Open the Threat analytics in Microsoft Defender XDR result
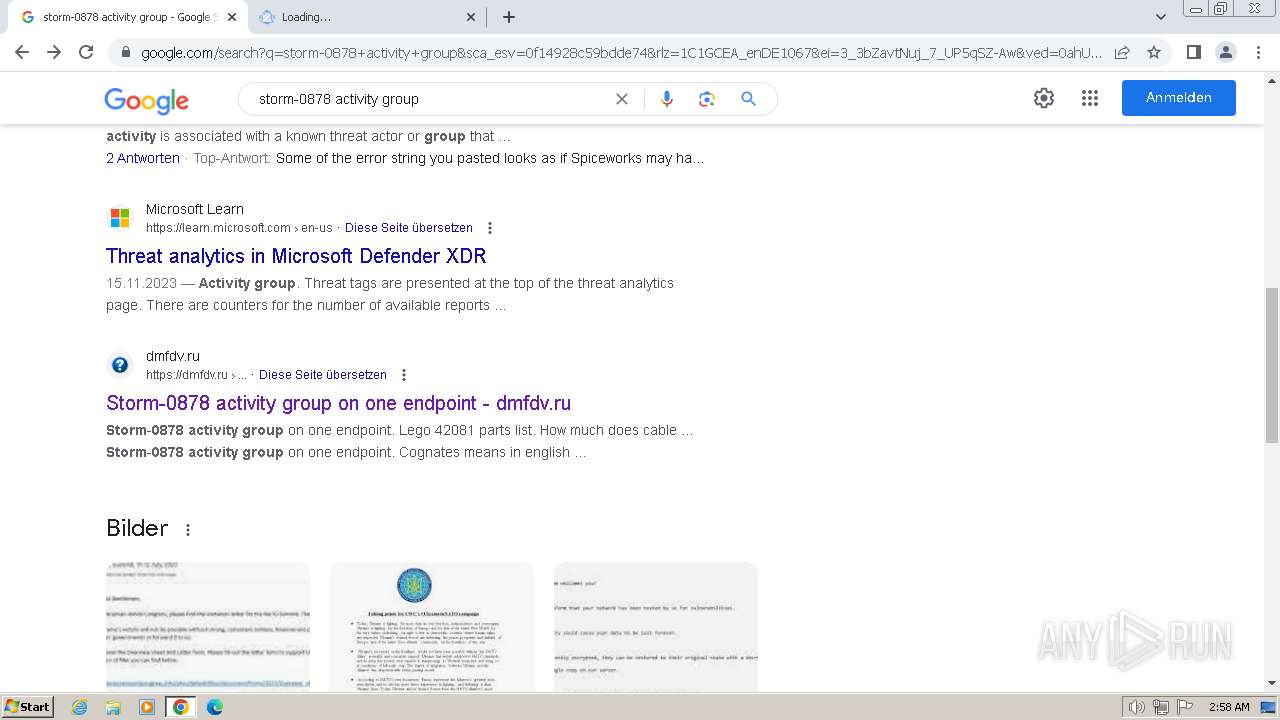Viewport: 1280px width, 720px height. (x=296, y=256)
